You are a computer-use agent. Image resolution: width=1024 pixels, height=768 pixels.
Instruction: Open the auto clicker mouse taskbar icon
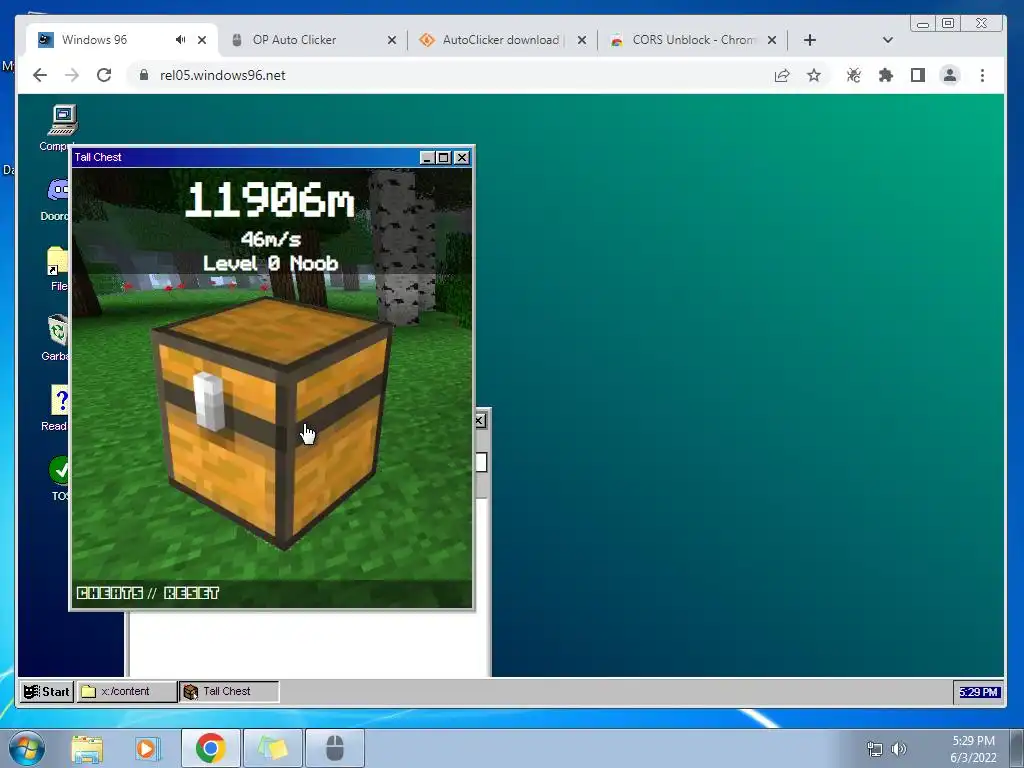point(334,748)
